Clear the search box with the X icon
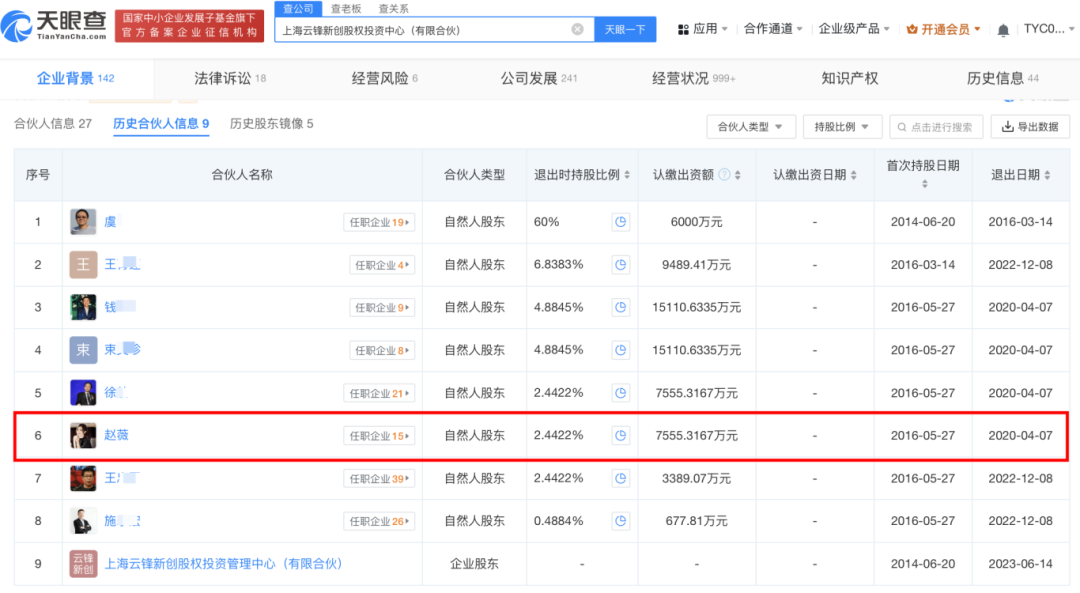The height and width of the screenshot is (593, 1080). click(x=578, y=30)
